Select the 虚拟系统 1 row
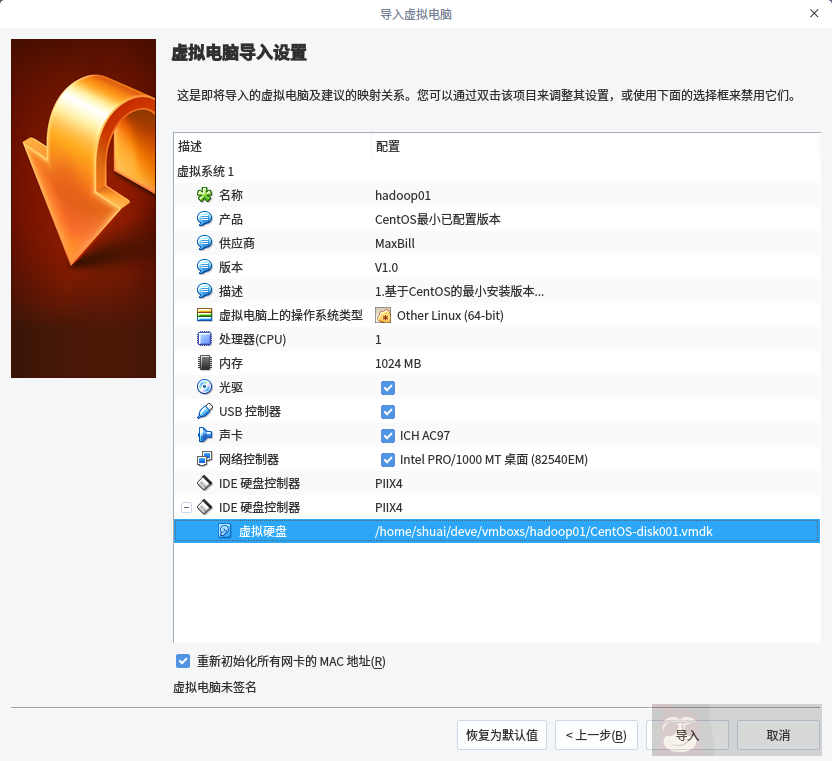Image resolution: width=832 pixels, height=761 pixels. coord(210,170)
